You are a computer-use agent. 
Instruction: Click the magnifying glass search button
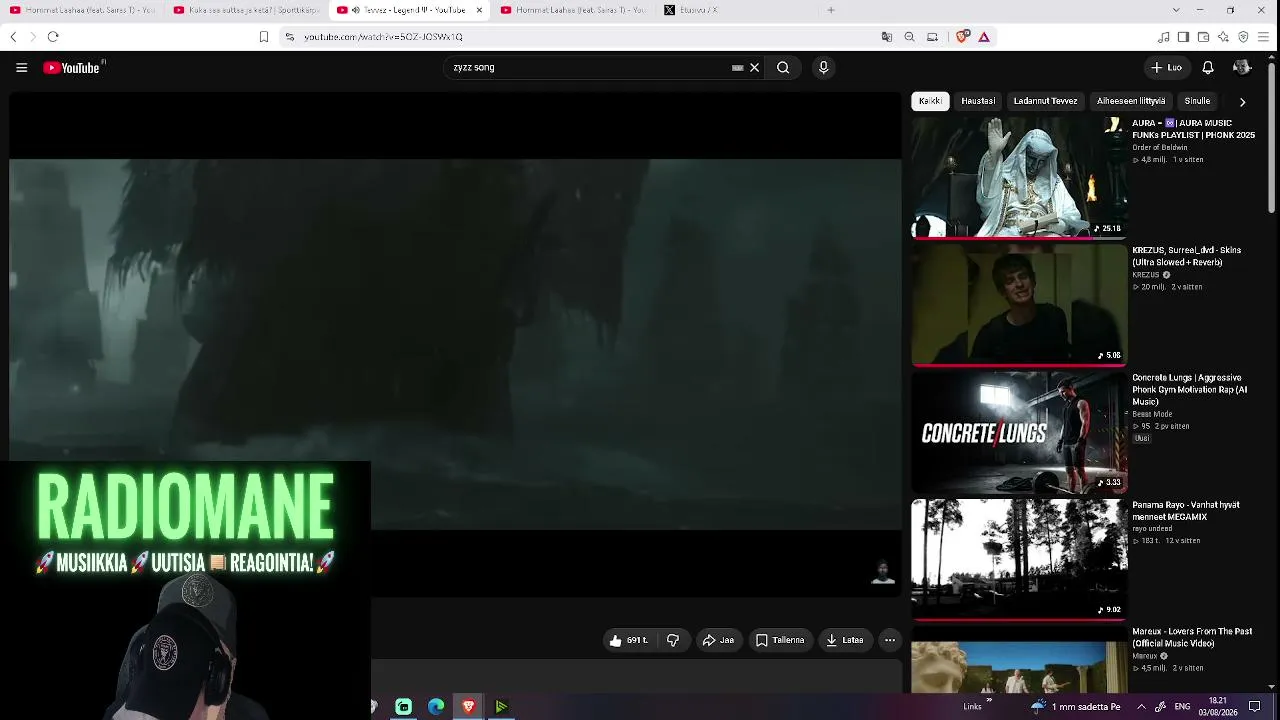tap(783, 68)
